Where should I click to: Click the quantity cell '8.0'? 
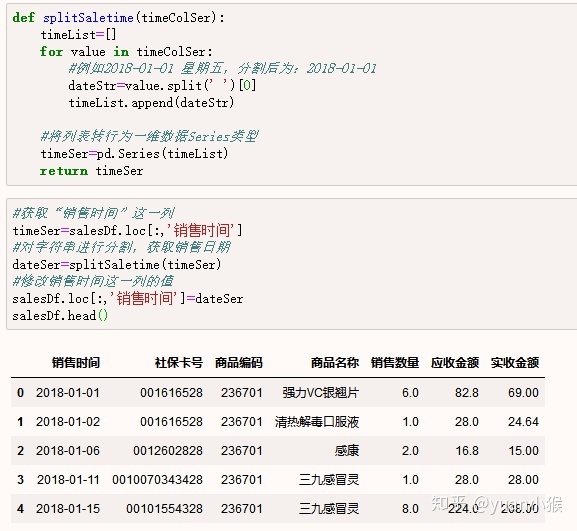point(410,509)
